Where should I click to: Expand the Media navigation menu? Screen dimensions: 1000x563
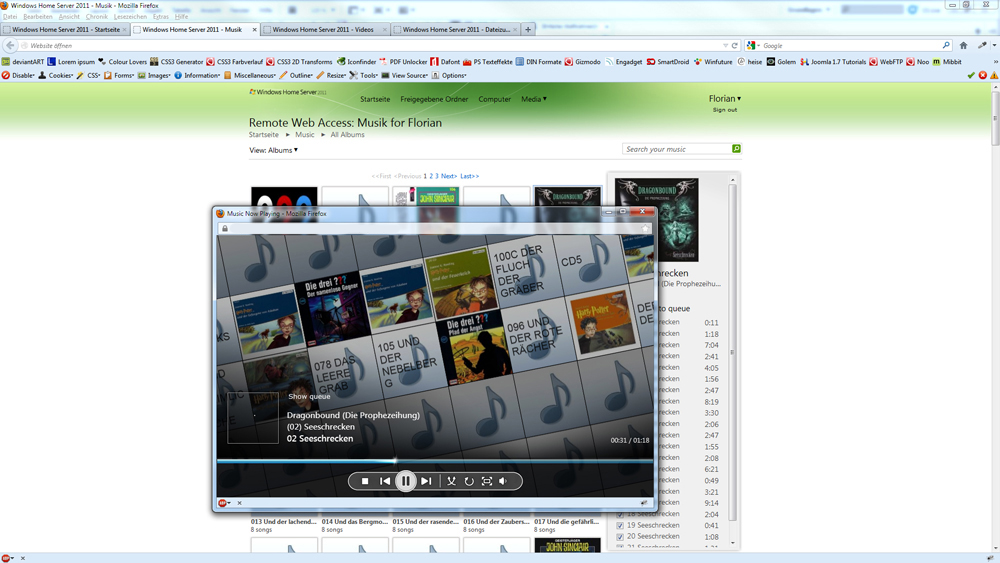pyautogui.click(x=534, y=99)
